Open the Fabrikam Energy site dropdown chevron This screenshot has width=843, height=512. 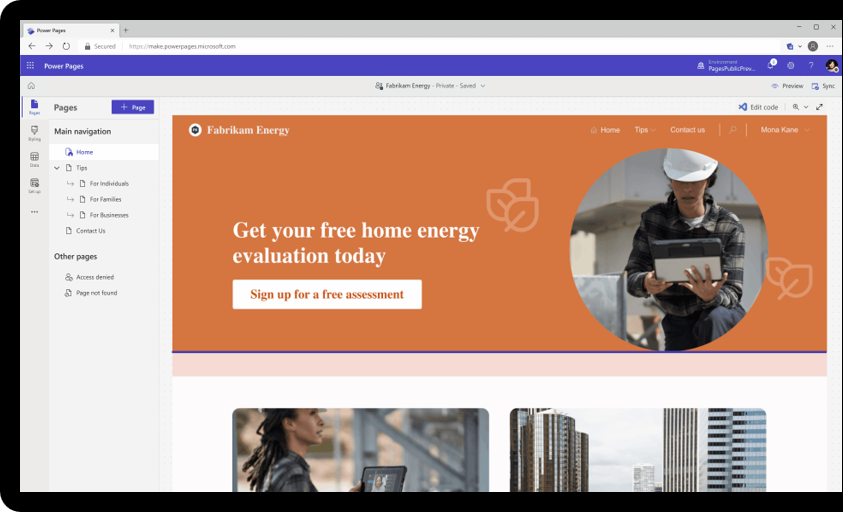pyautogui.click(x=483, y=86)
